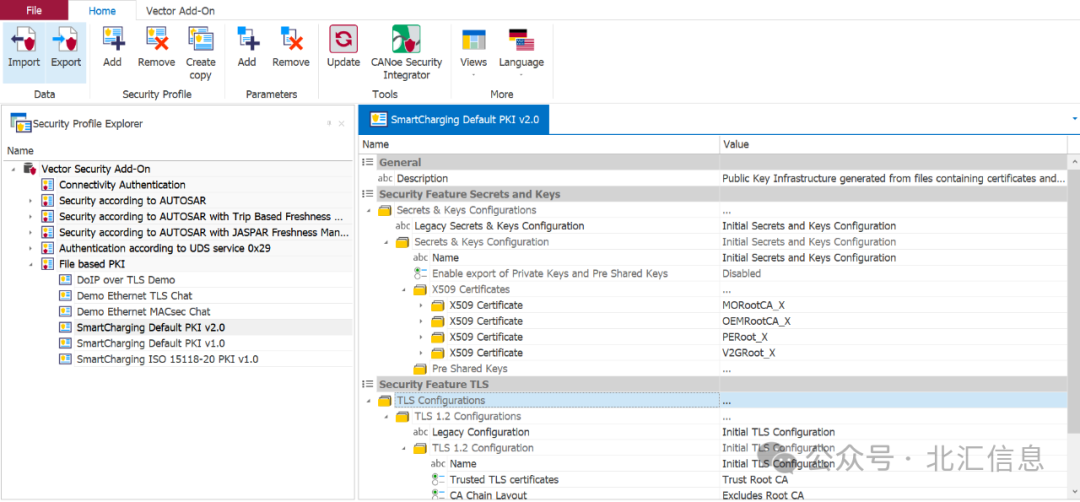Select SmartCharging ISO 15118-20 PKI v1.0
This screenshot has width=1080, height=502.
pos(167,359)
